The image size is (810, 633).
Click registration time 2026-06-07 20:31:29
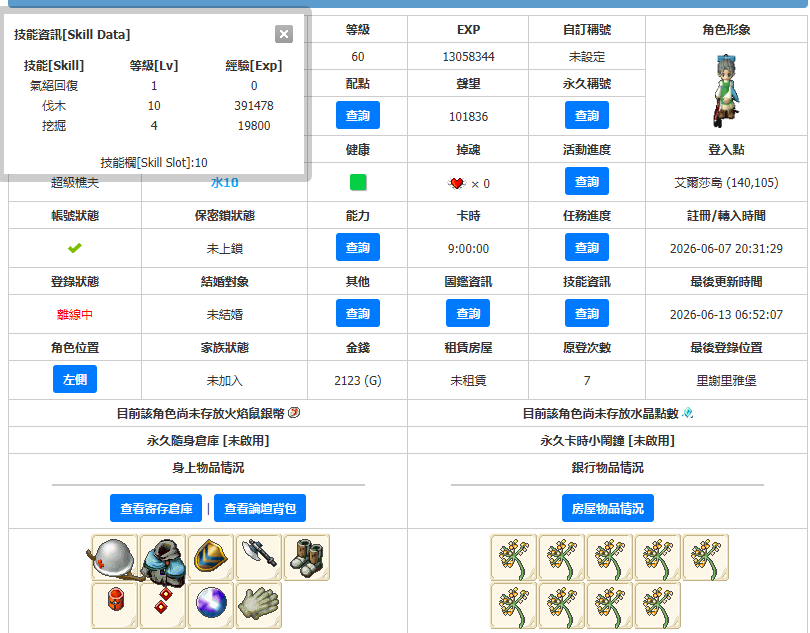pyautogui.click(x=726, y=249)
